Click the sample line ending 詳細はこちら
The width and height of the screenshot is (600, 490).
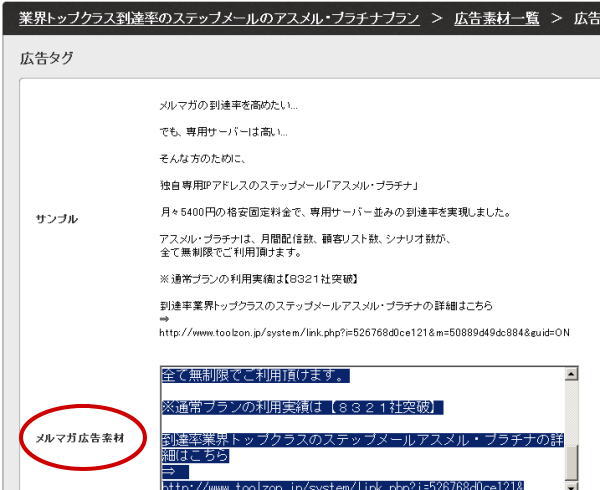326,306
